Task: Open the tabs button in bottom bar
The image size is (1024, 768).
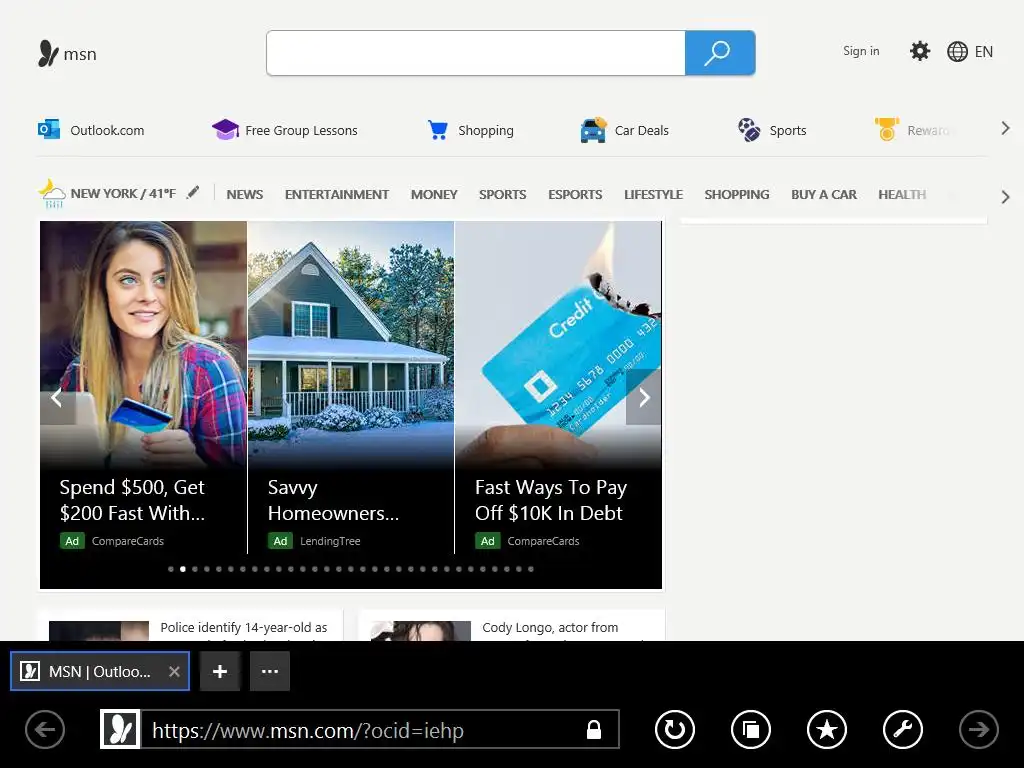Action: coord(751,729)
